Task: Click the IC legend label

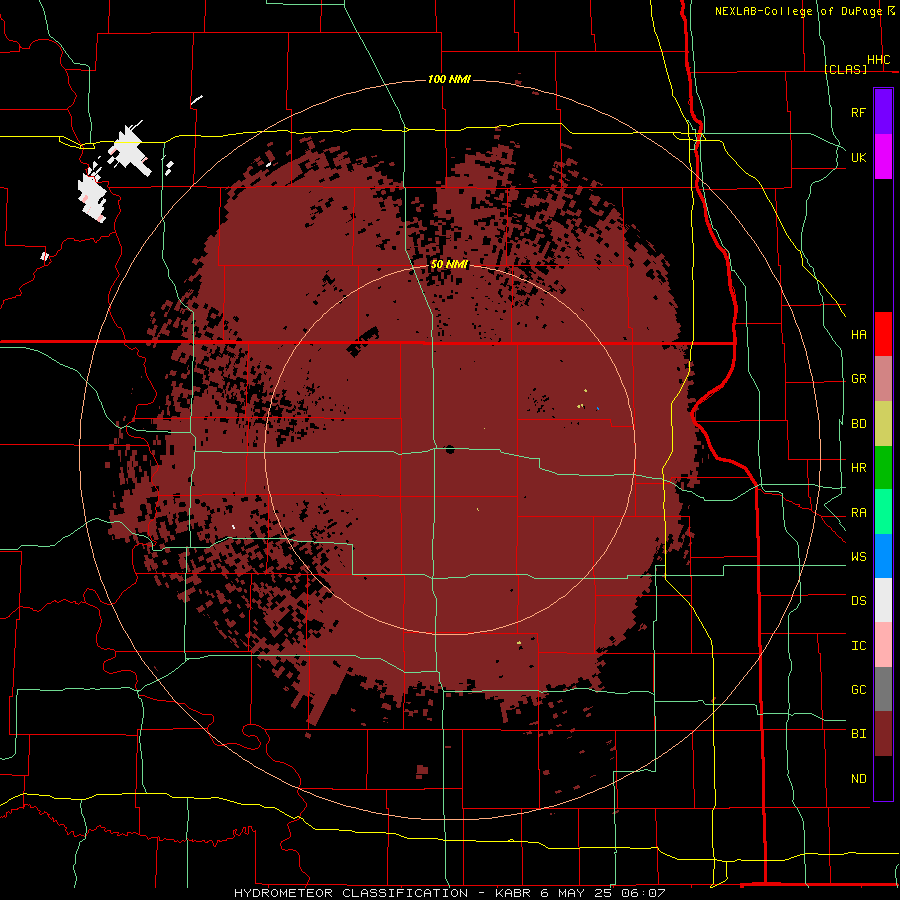Action: coord(859,646)
